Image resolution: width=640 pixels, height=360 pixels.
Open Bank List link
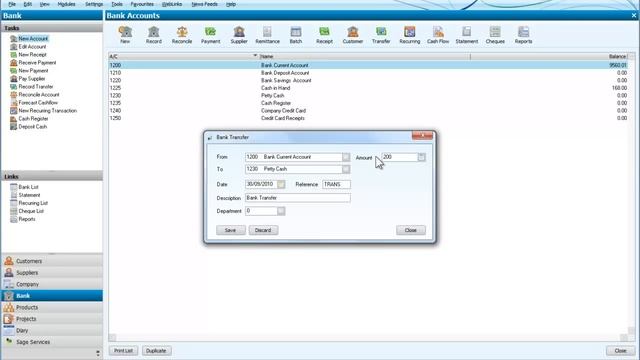(28, 187)
